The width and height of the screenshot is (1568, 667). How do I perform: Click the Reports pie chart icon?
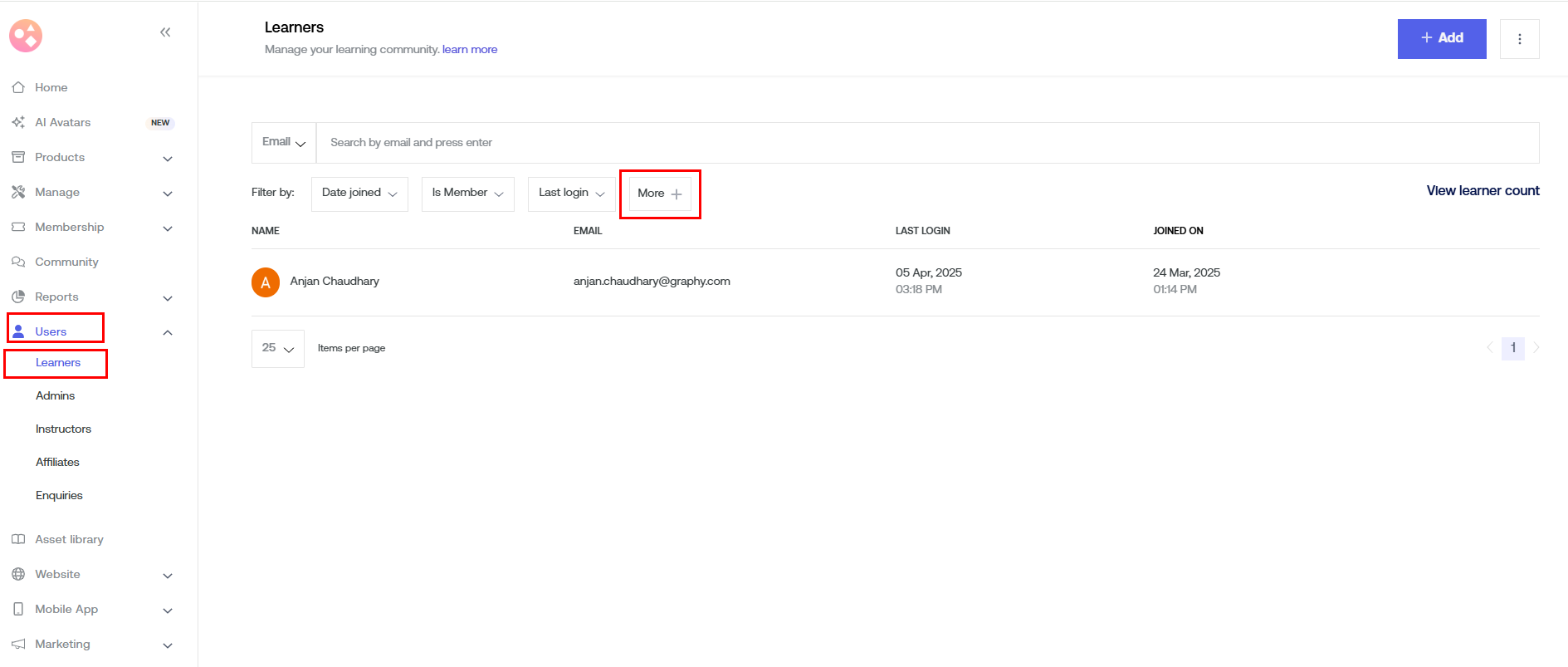pos(18,297)
